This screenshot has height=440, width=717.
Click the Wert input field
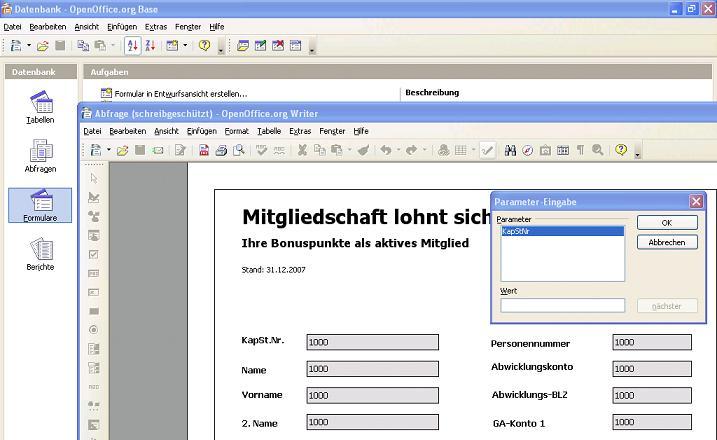pos(562,306)
